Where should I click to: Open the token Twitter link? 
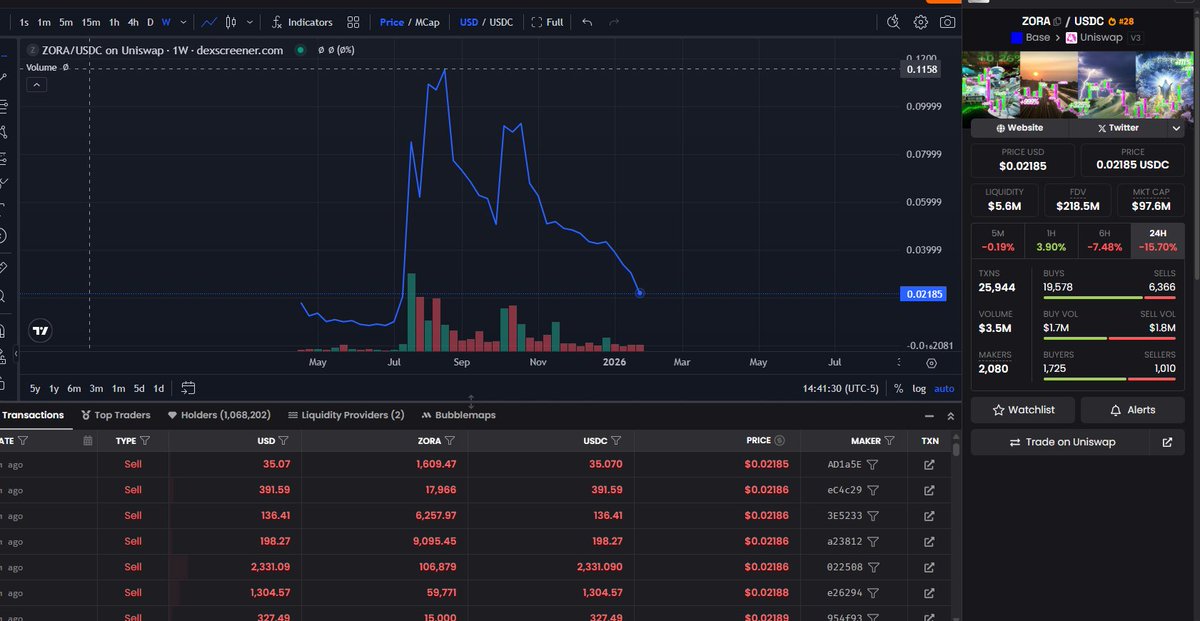click(x=1117, y=128)
